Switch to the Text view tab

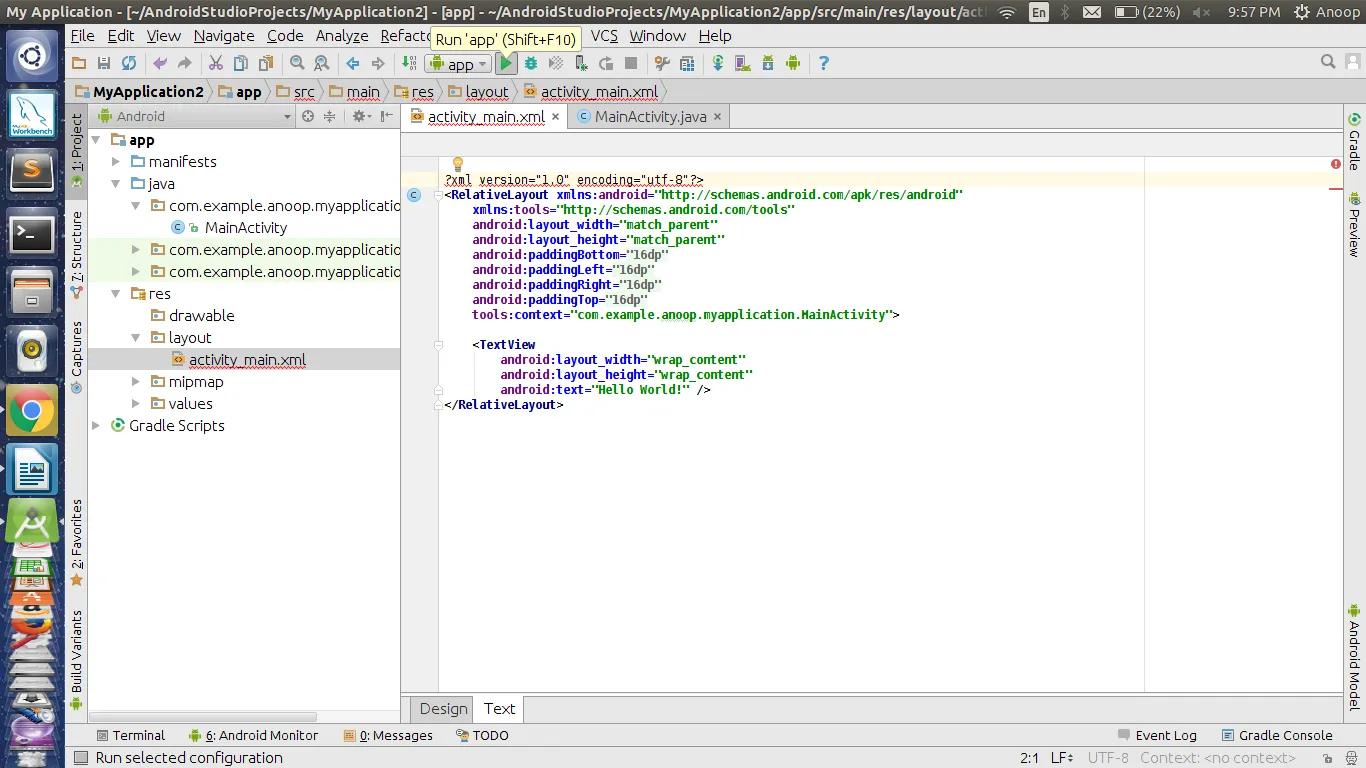click(499, 709)
